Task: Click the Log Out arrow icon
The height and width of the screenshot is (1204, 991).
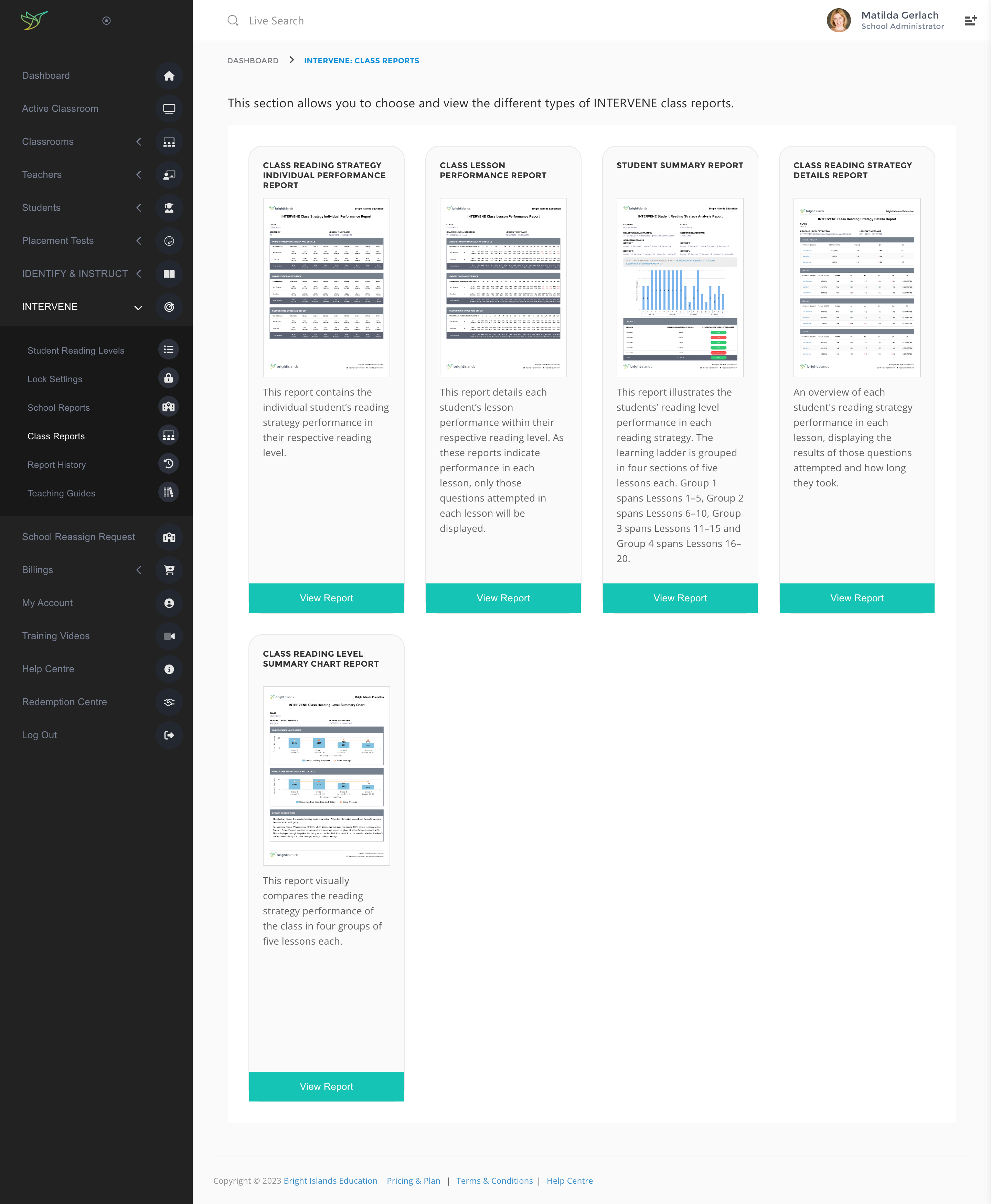Action: [169, 735]
